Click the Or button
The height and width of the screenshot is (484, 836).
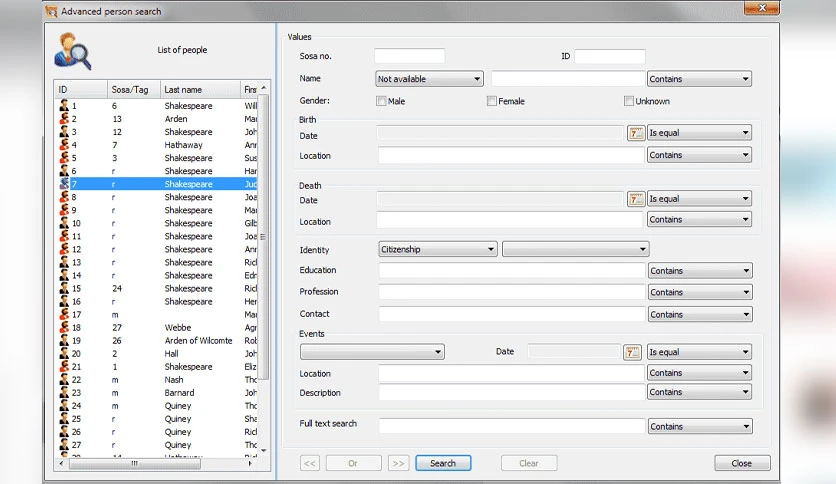353,463
